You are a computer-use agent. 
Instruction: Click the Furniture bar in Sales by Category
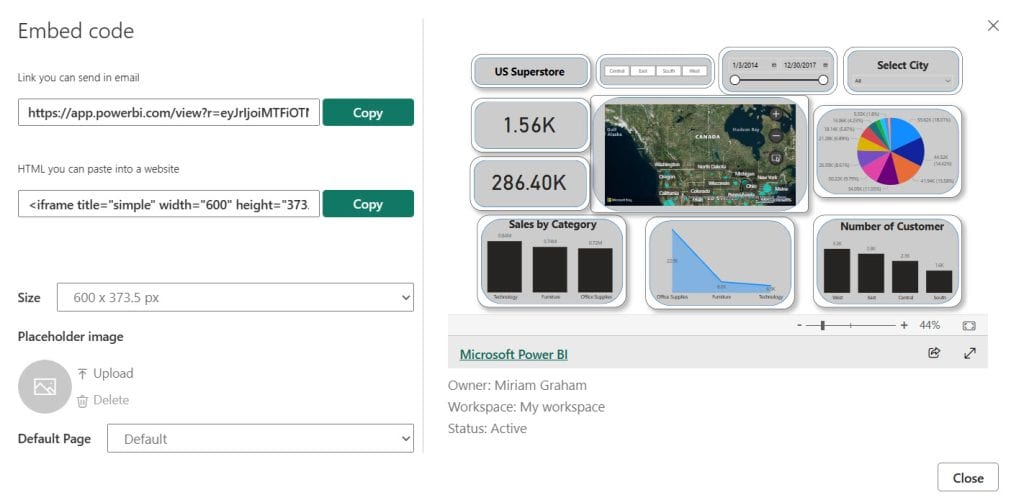[x=550, y=269]
